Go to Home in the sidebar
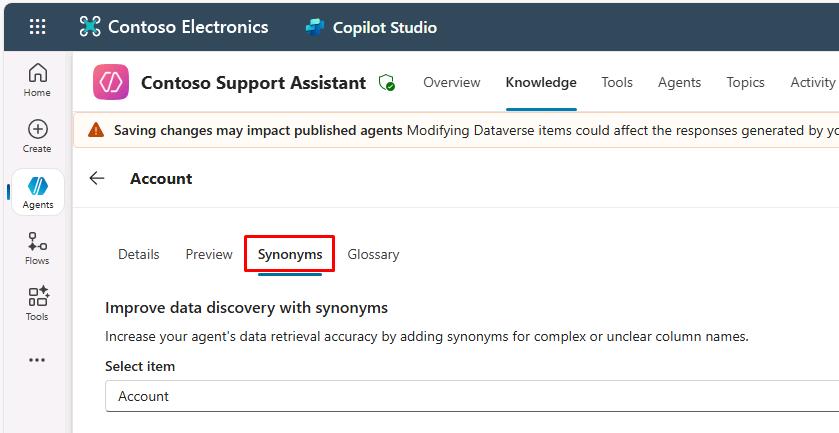This screenshot has height=433, width=839. point(37,79)
